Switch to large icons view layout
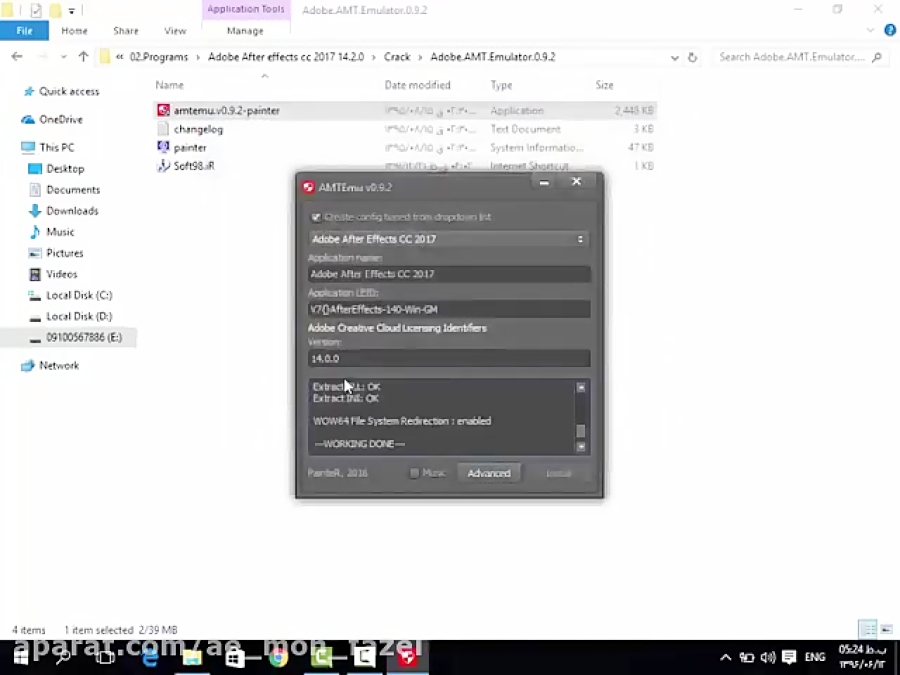 coord(887,629)
